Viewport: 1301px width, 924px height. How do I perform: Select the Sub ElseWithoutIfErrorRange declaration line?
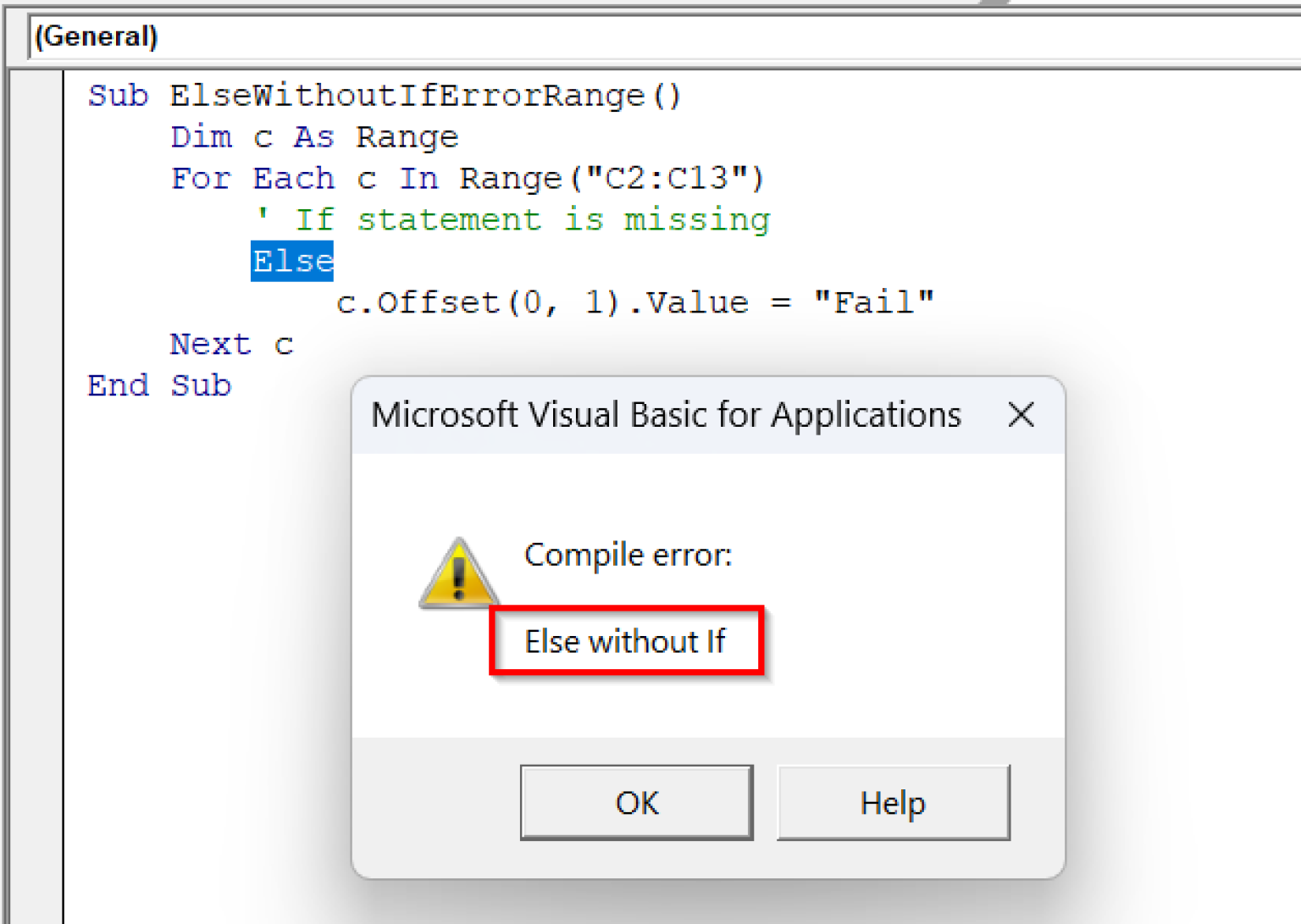coord(383,96)
